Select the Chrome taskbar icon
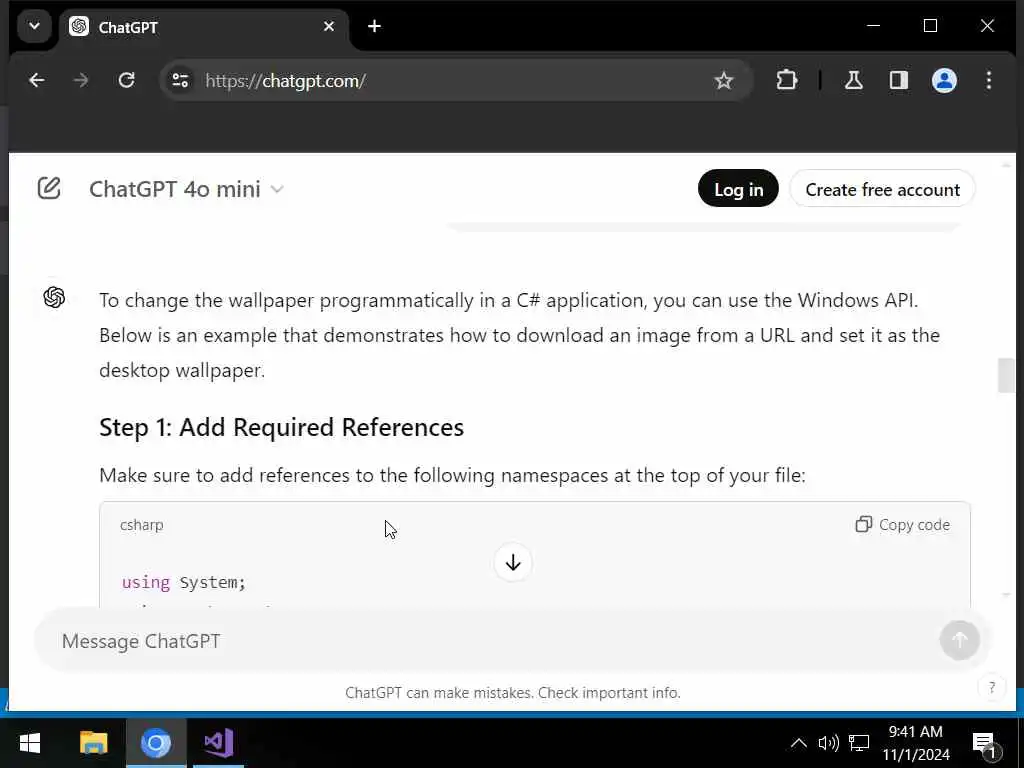 tap(156, 743)
